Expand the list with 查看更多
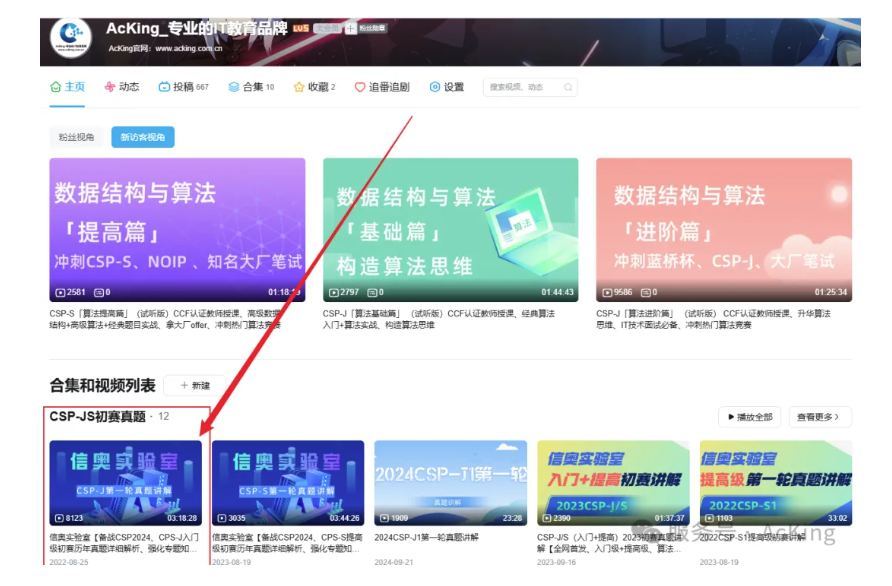Screen dimensions: 892x586 click(820, 417)
